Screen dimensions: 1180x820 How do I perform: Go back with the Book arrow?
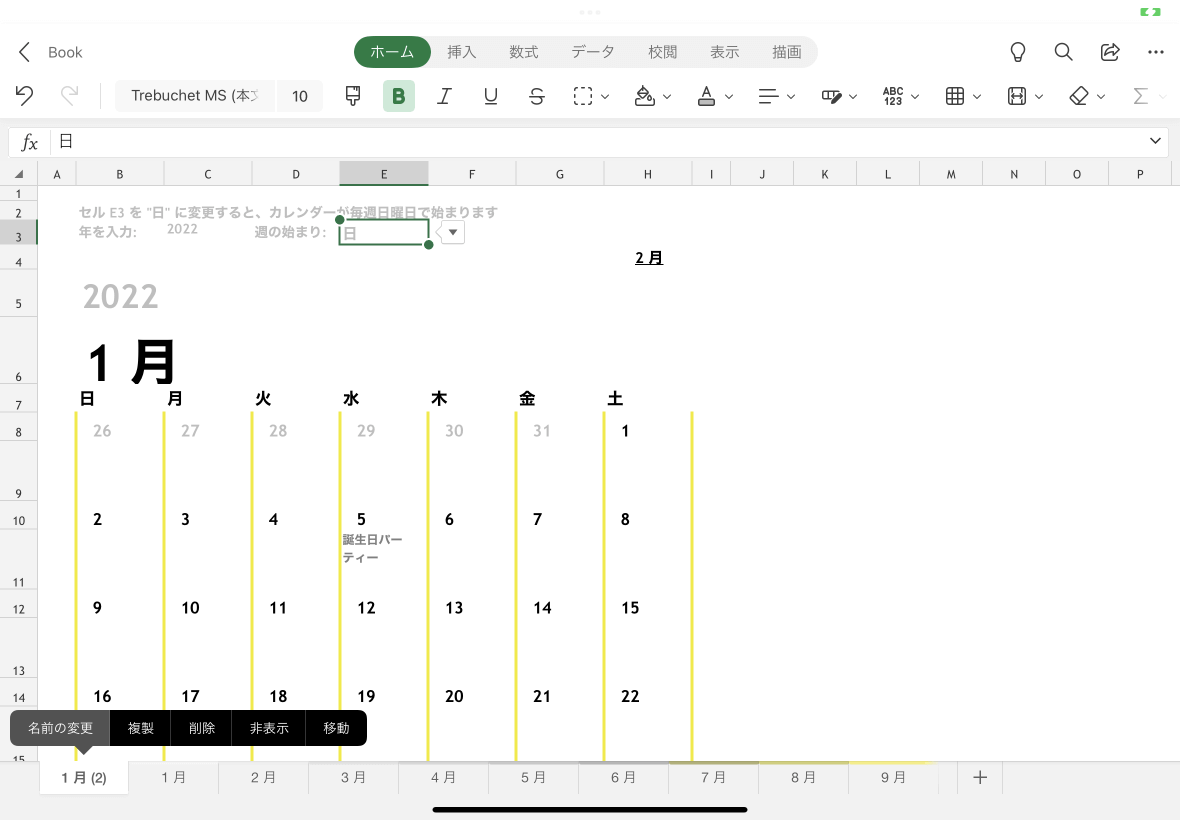(x=24, y=52)
